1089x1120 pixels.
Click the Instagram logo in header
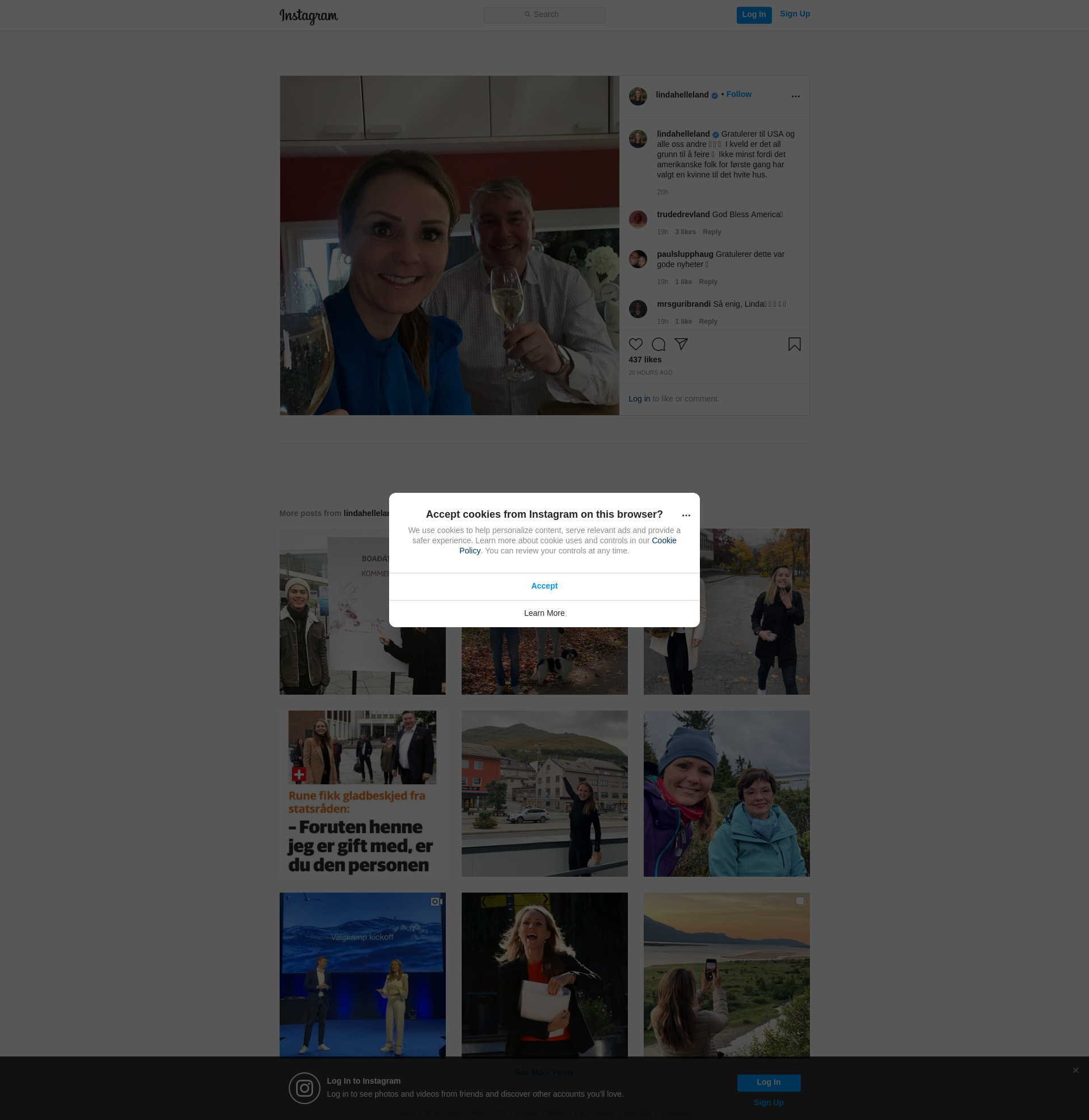pyautogui.click(x=309, y=16)
